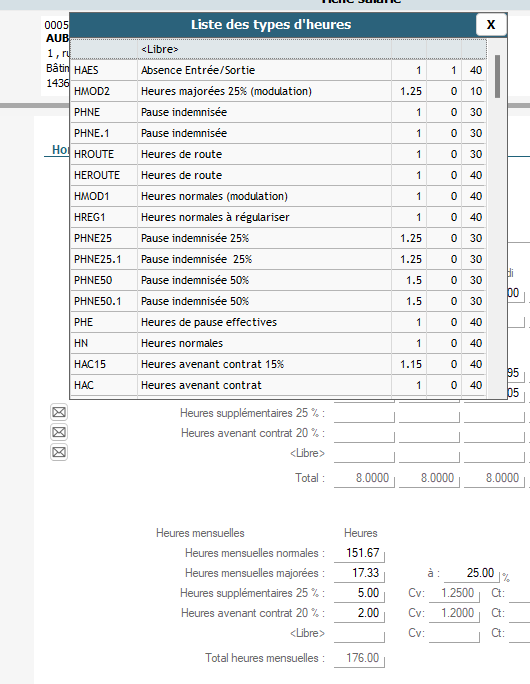This screenshot has height=684, width=530.
Task: Click envelope icon beside the <Libre> row
Action: 59,452
